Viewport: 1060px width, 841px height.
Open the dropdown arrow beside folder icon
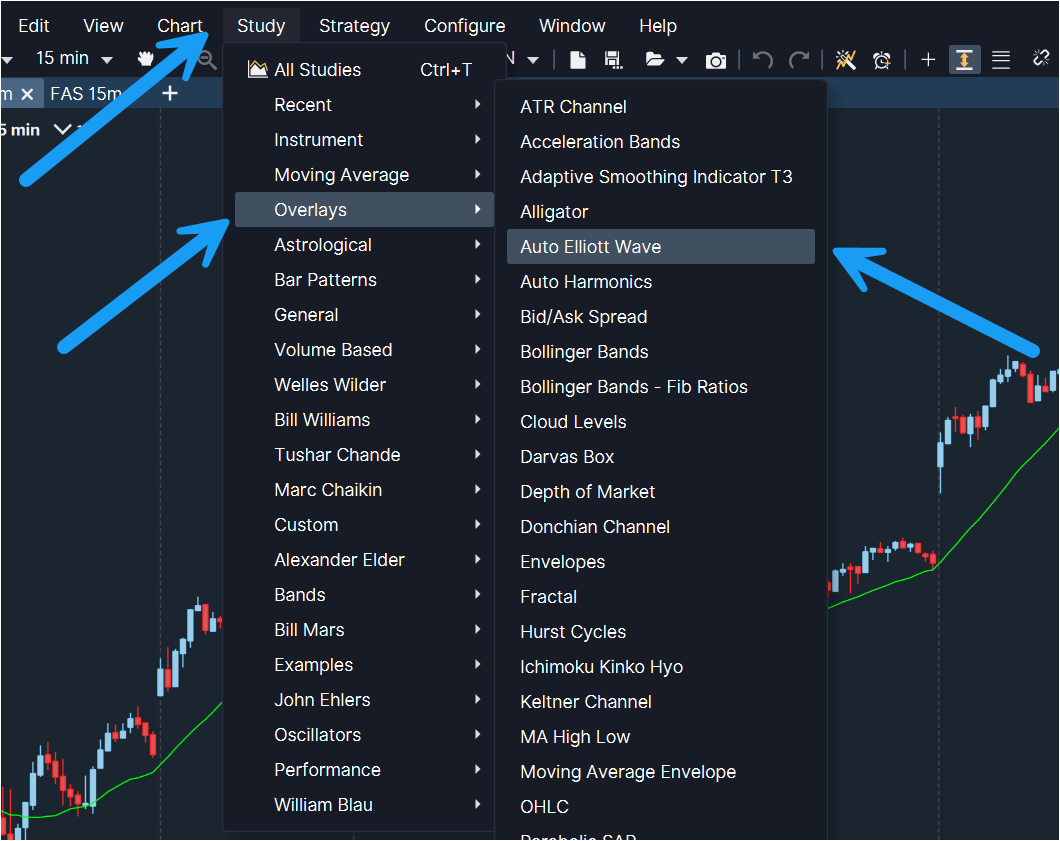click(x=682, y=61)
